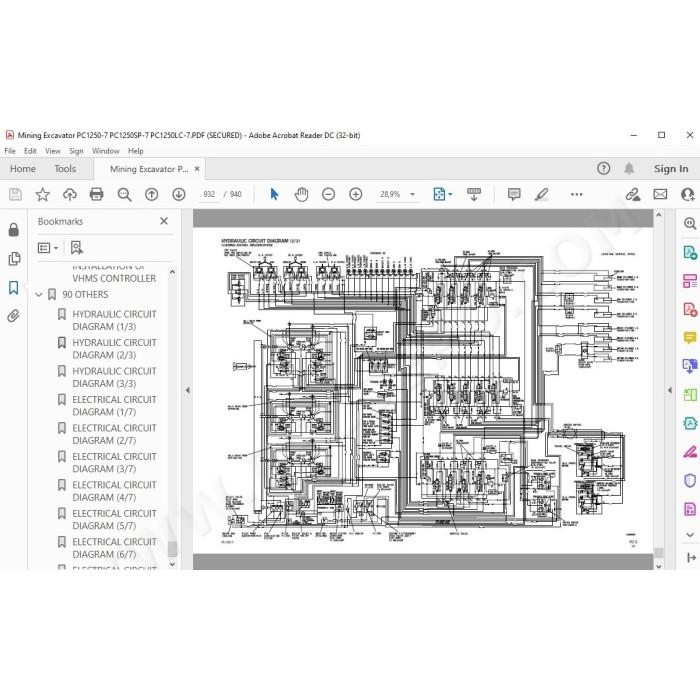Collapse the 90 OTHERS bookmark group

coord(39,295)
